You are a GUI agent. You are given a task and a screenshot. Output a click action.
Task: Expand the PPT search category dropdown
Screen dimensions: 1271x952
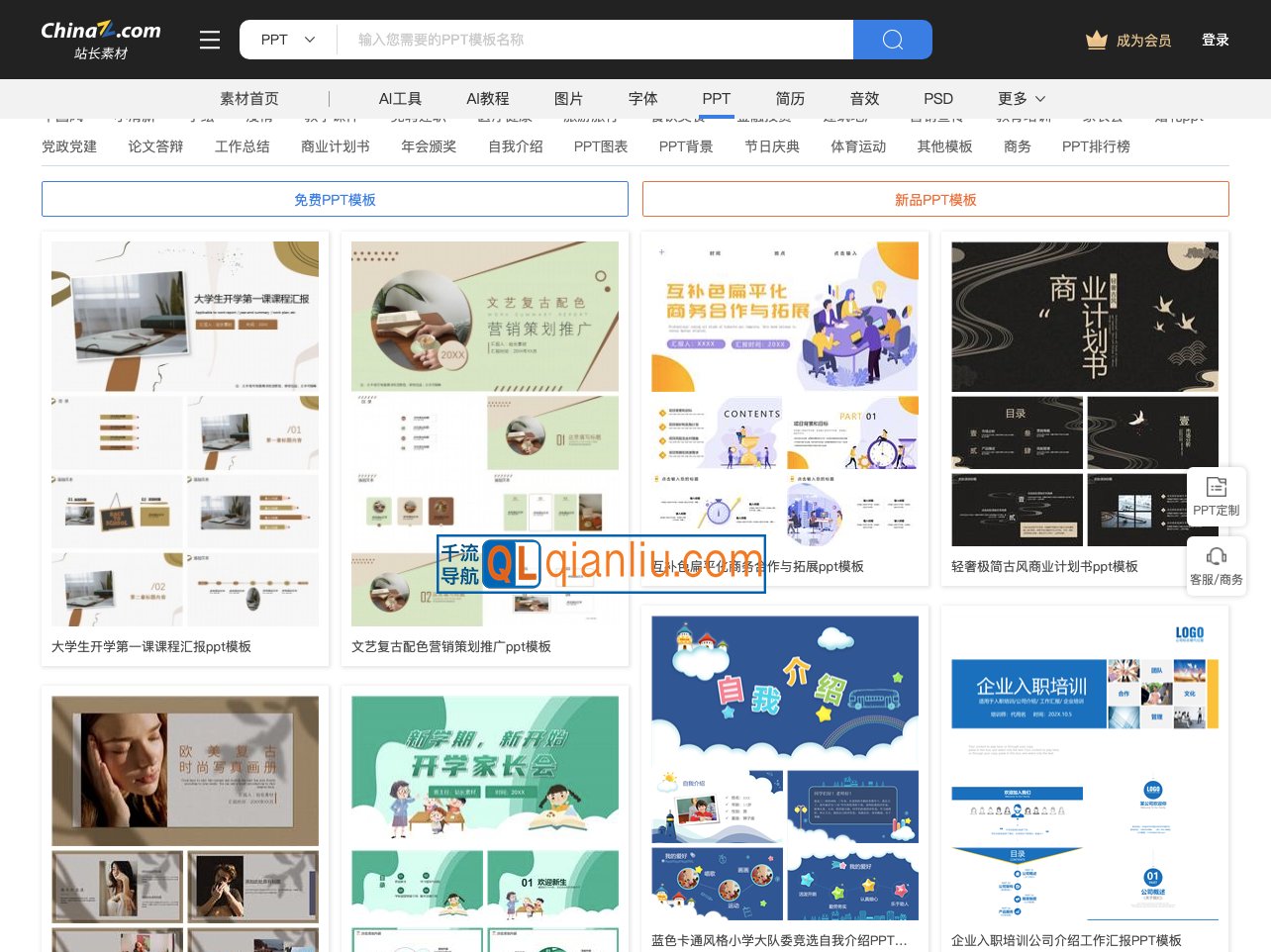[x=287, y=40]
